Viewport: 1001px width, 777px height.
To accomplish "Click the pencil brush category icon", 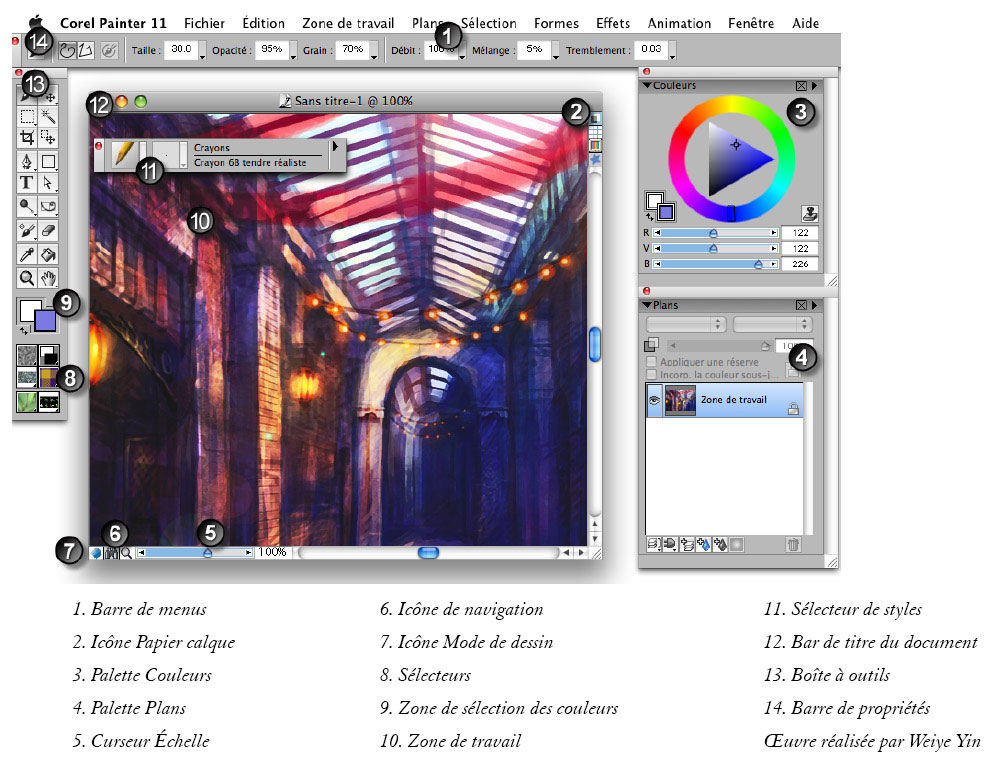I will pos(123,155).
